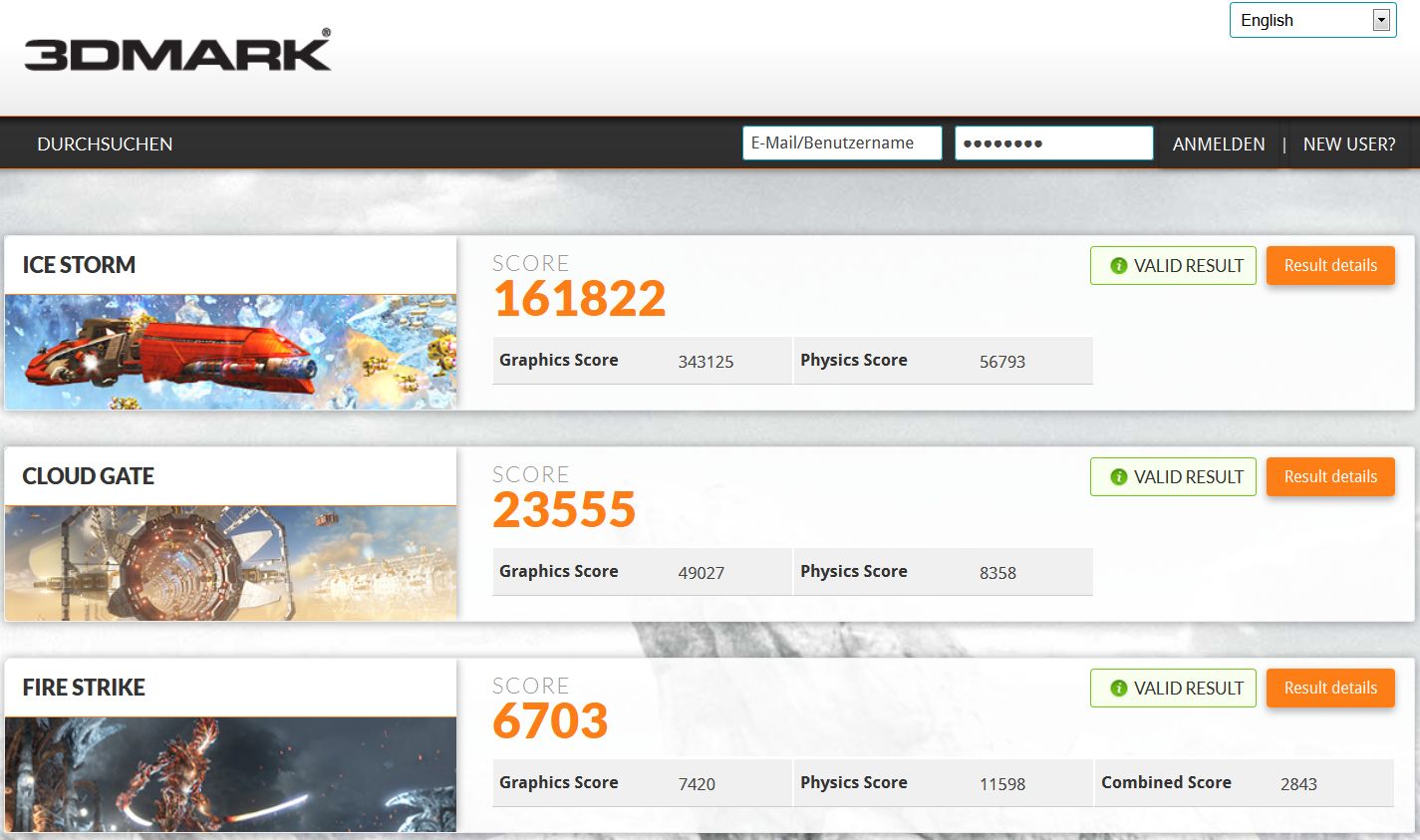Click VALID RESULT badge for Ice Storm

pyautogui.click(x=1173, y=266)
